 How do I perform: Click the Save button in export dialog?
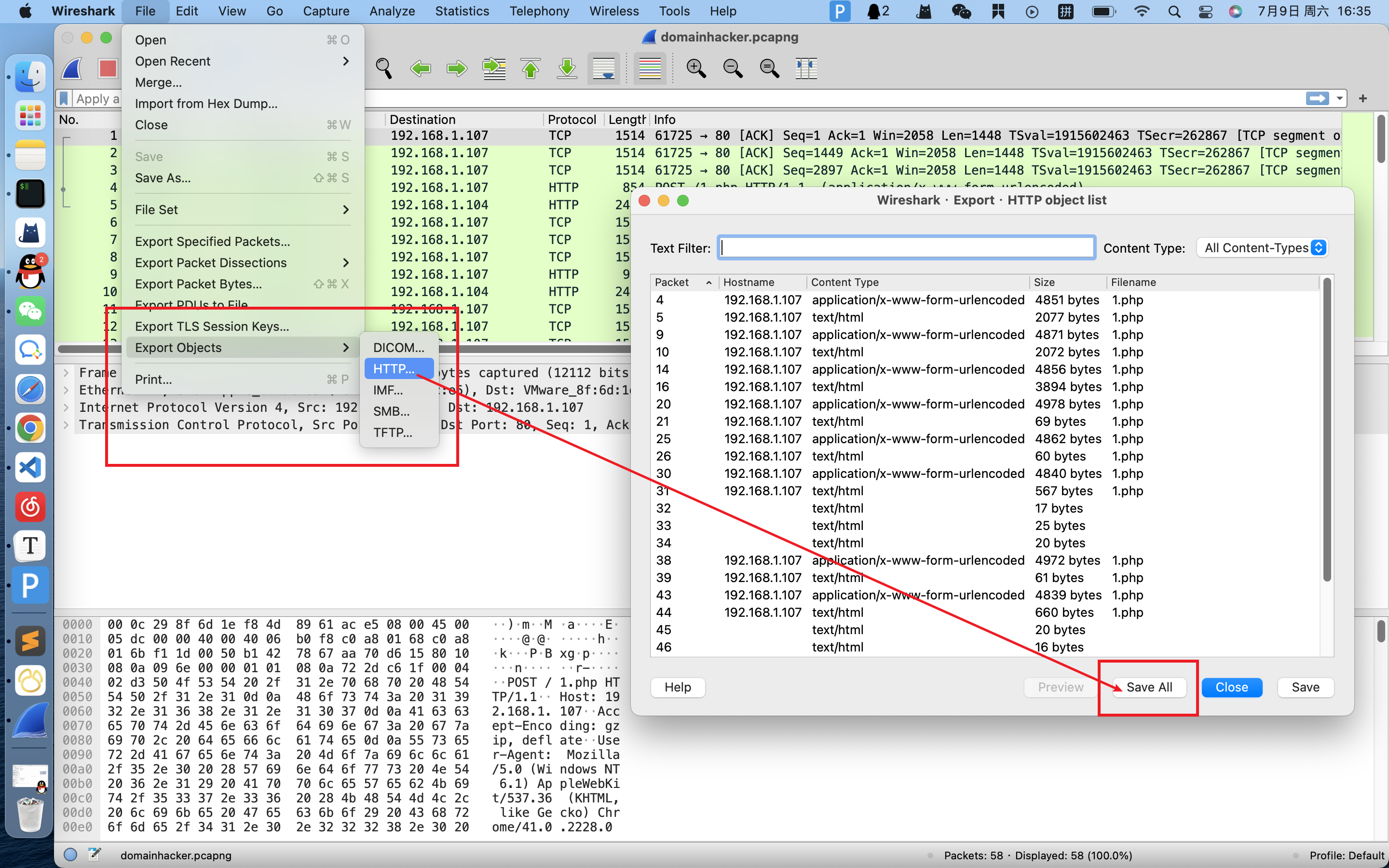pyautogui.click(x=1305, y=687)
